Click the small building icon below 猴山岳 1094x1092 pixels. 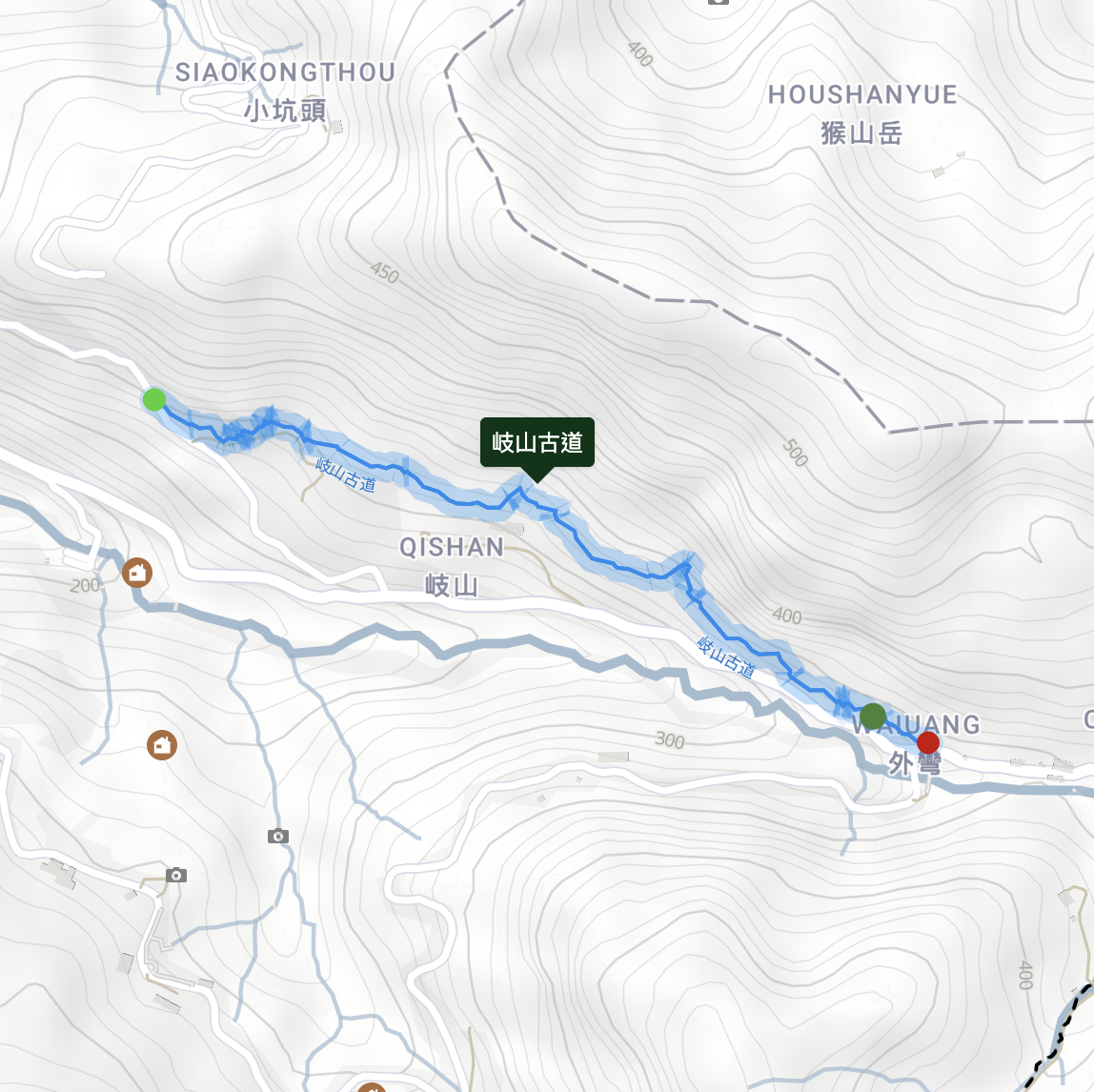click(x=939, y=171)
